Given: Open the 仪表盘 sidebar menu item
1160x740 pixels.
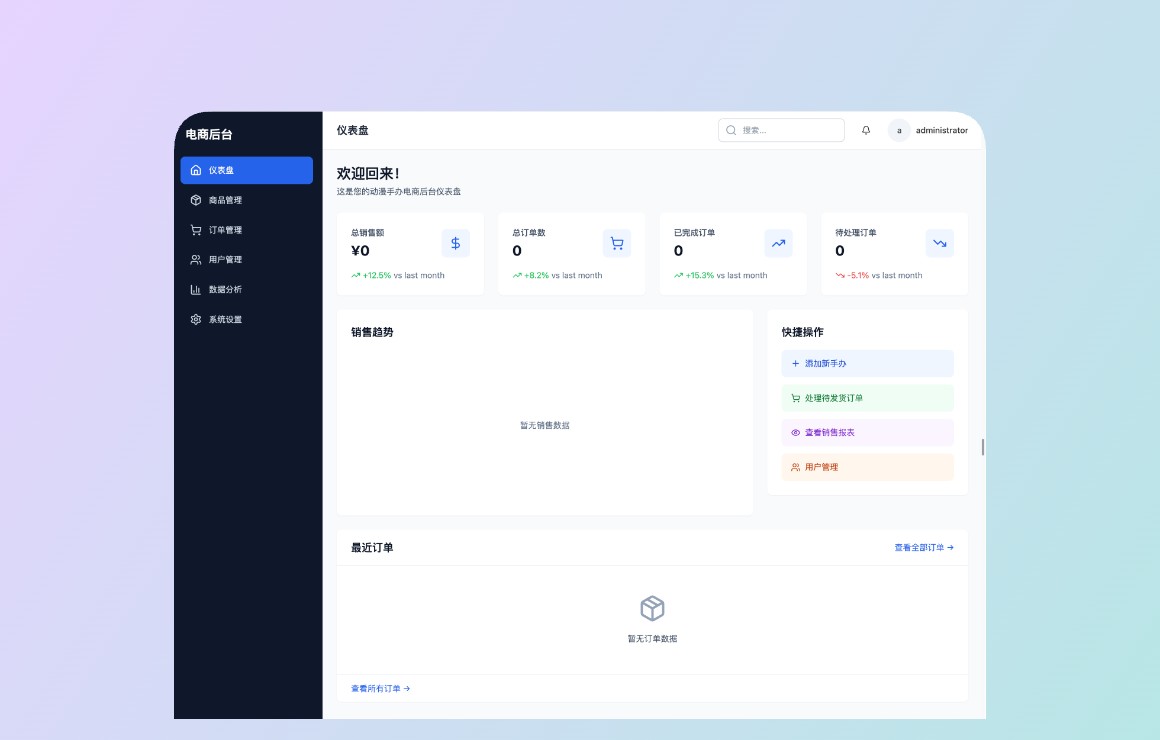Looking at the screenshot, I should tap(246, 170).
